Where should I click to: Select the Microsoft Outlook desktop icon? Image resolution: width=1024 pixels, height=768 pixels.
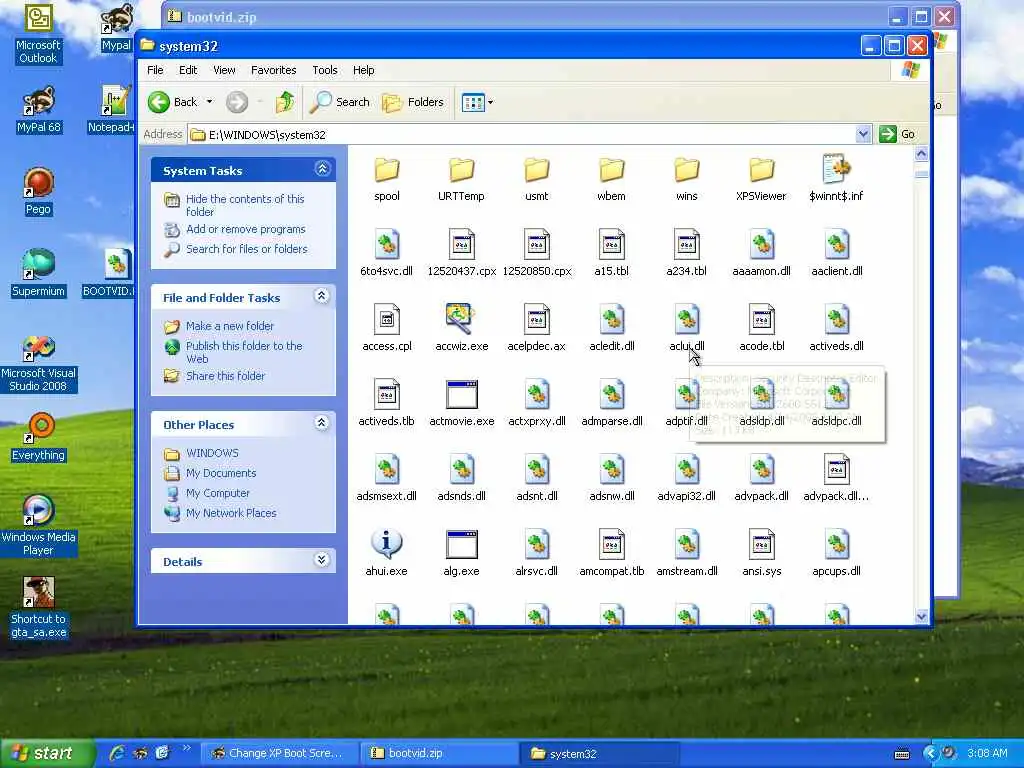(38, 34)
